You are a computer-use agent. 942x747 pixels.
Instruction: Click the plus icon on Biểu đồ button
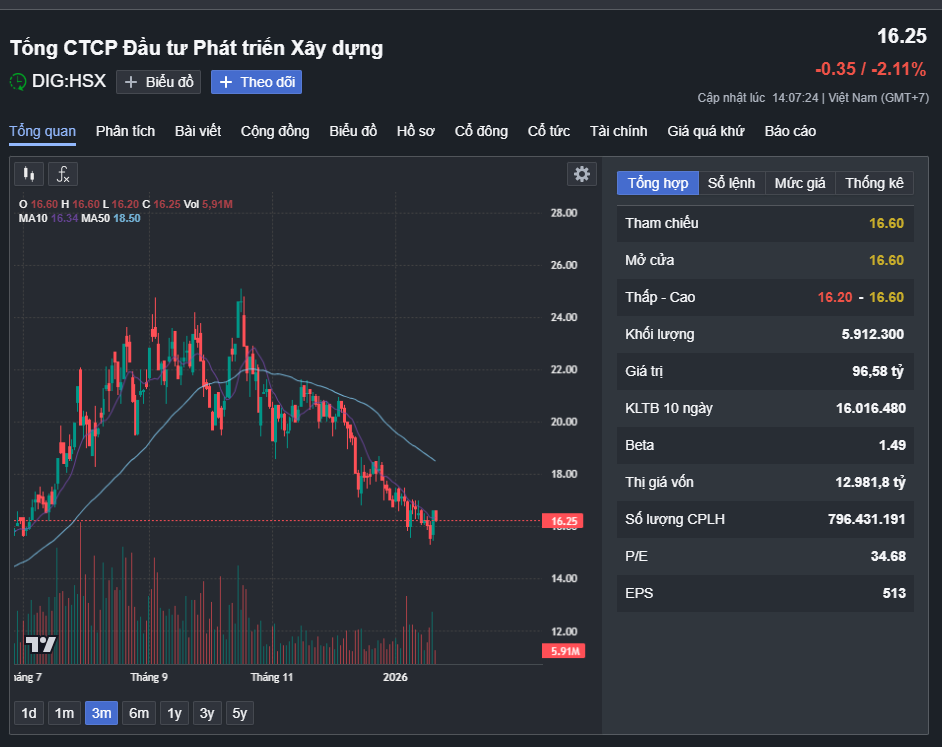[132, 82]
